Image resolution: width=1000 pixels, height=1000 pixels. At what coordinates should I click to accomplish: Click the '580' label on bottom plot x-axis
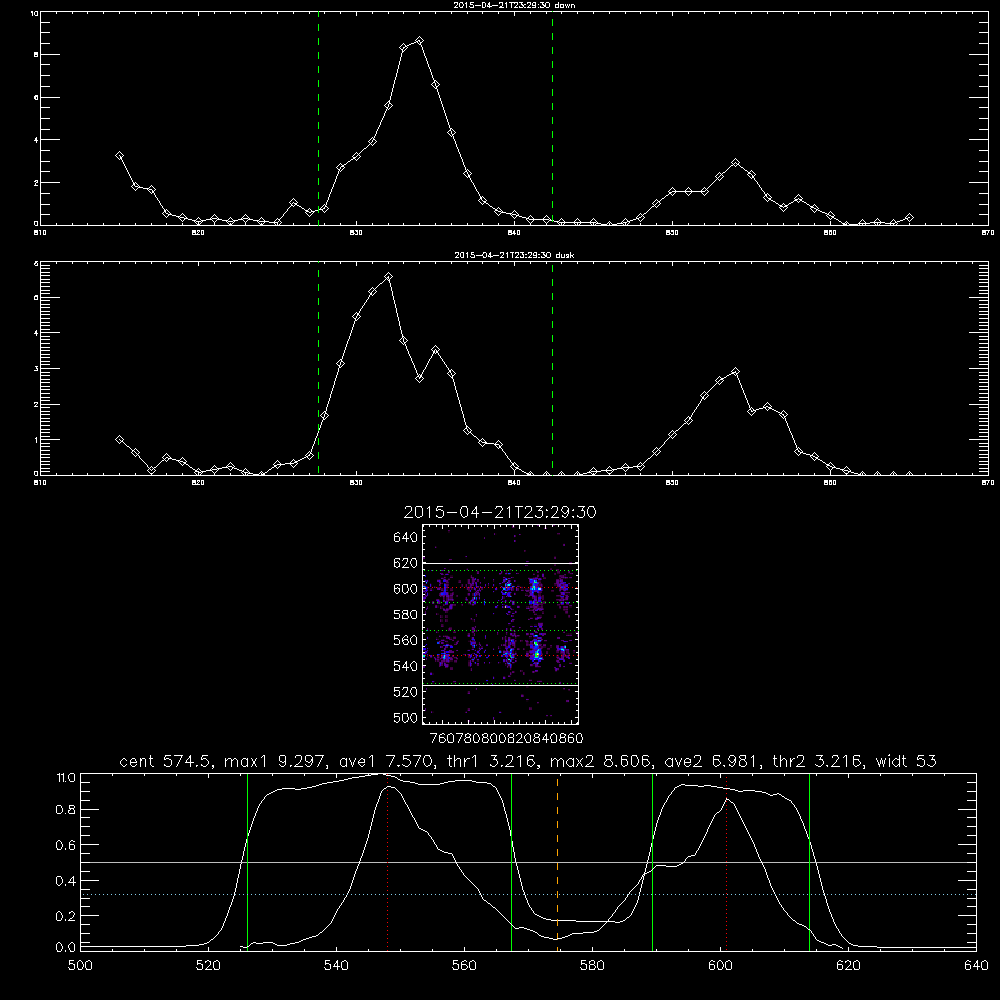point(592,966)
